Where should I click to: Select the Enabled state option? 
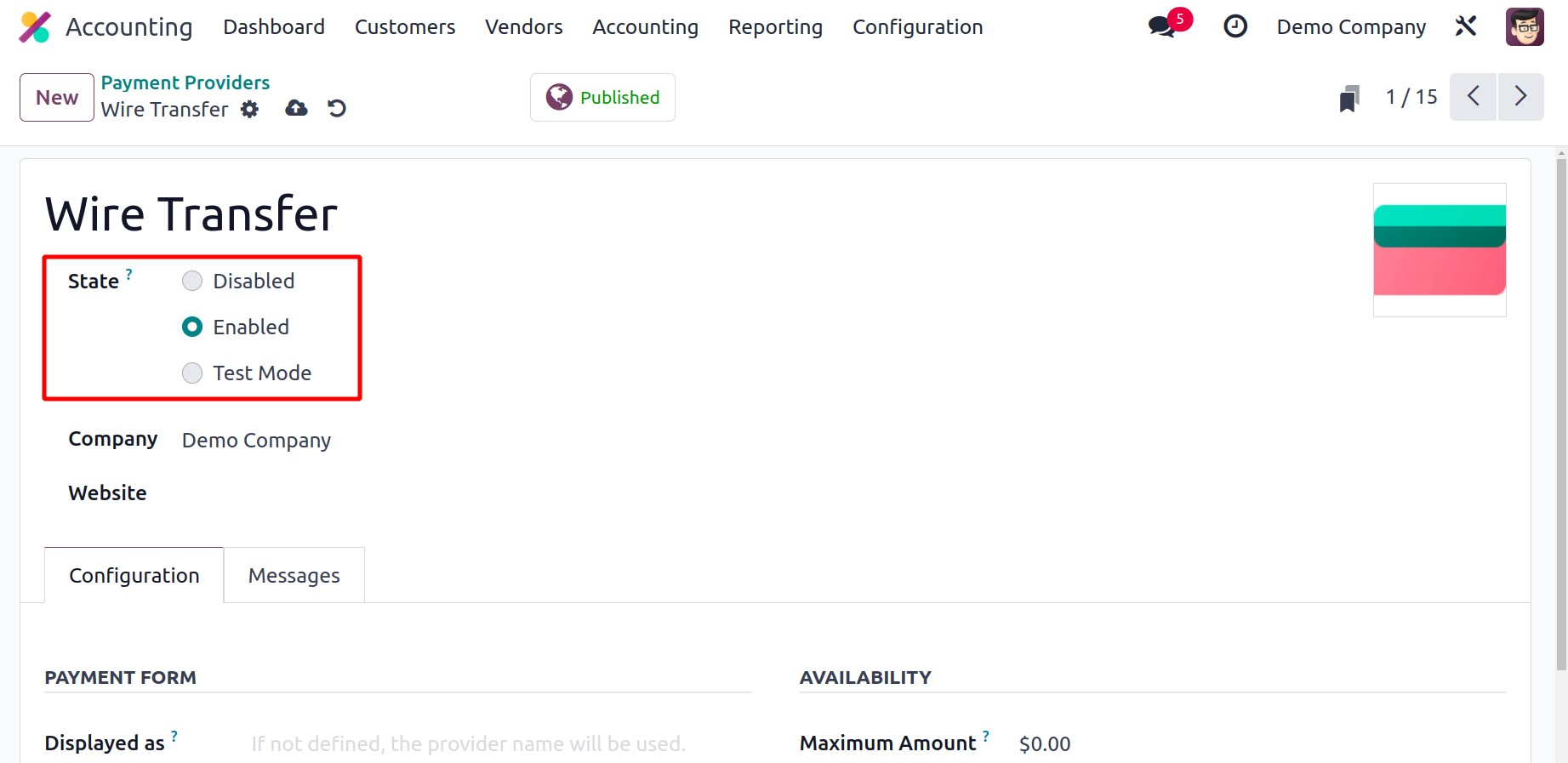193,327
